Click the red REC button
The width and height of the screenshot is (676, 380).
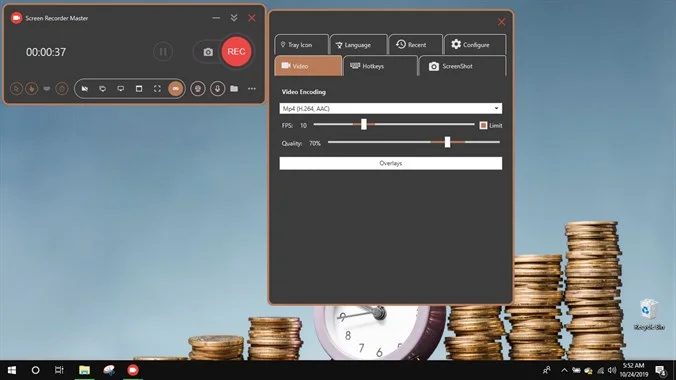(x=236, y=52)
